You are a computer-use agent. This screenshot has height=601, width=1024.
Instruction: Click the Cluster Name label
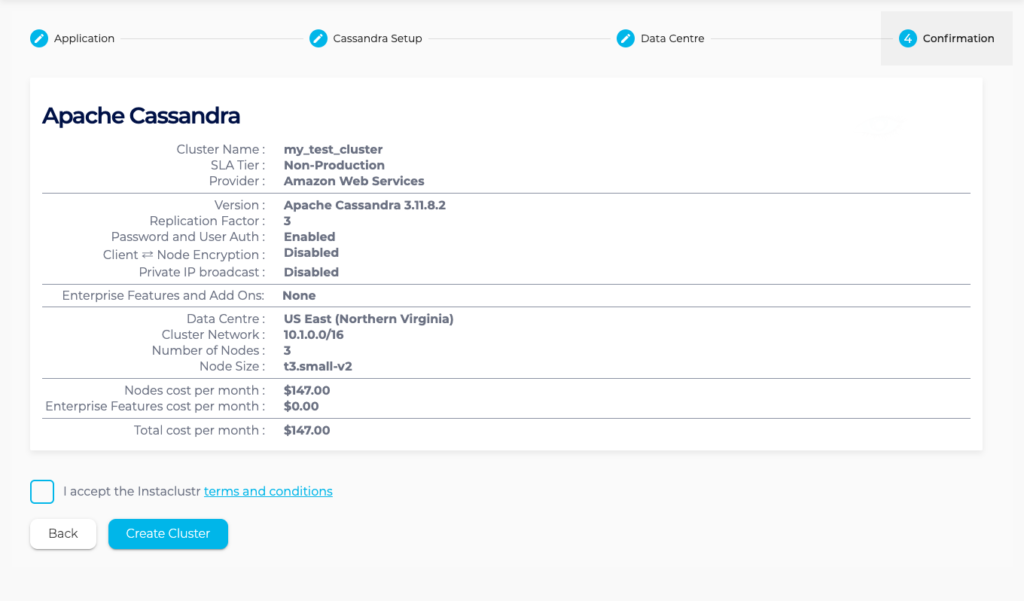tap(221, 150)
